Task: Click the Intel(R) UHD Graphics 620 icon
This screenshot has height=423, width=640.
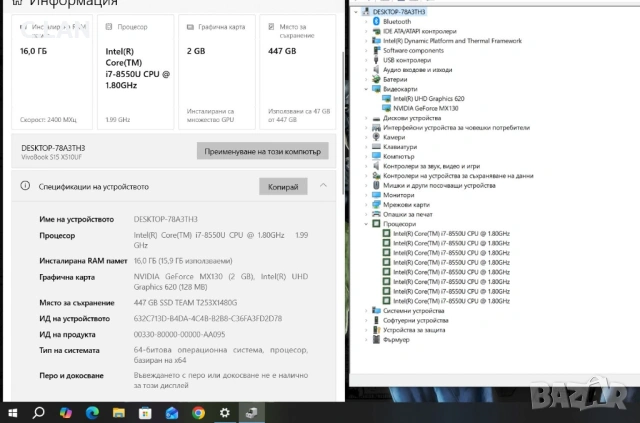Action: pos(386,98)
